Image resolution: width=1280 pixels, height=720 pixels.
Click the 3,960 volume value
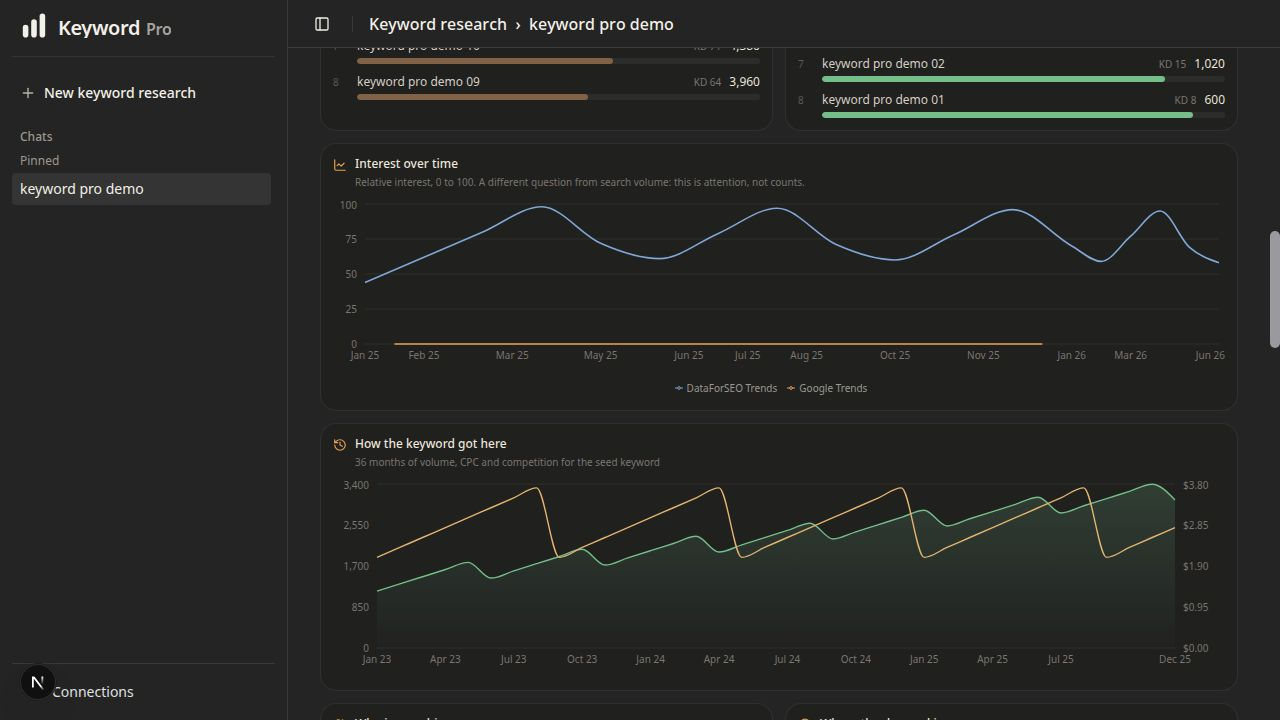click(744, 82)
